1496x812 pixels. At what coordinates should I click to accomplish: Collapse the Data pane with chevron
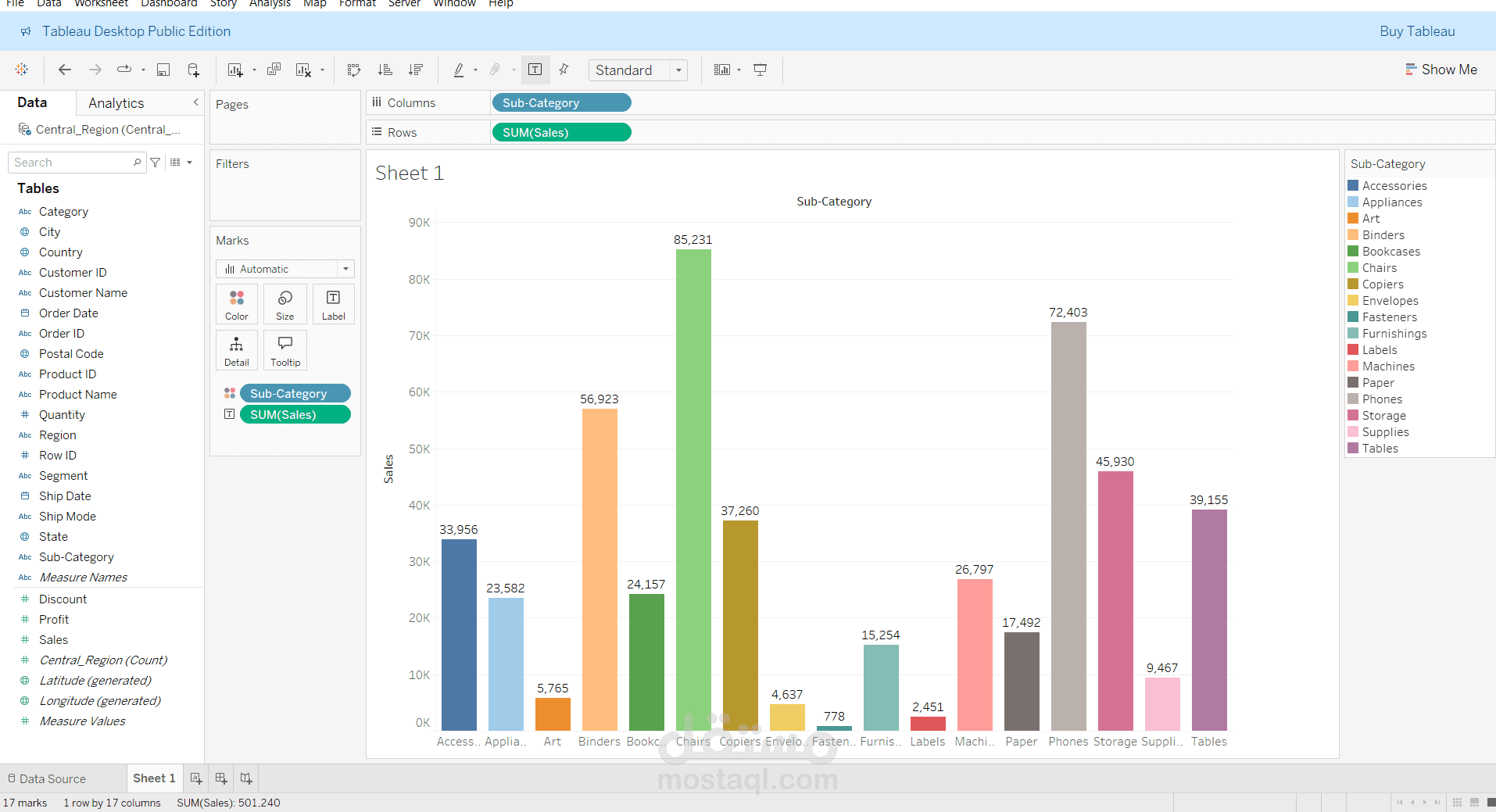pos(195,102)
